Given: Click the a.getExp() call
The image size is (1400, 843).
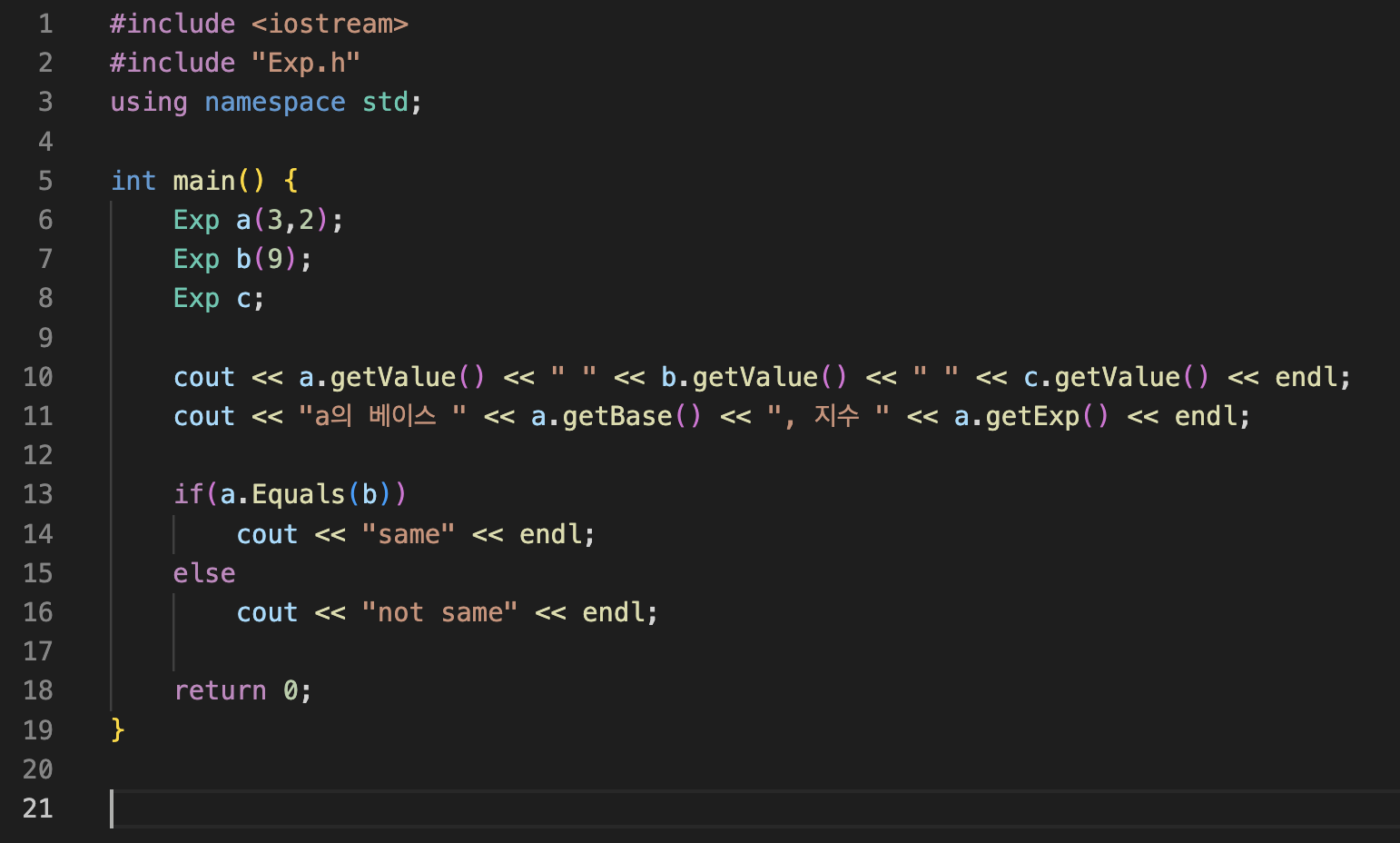Looking at the screenshot, I should [1032, 416].
